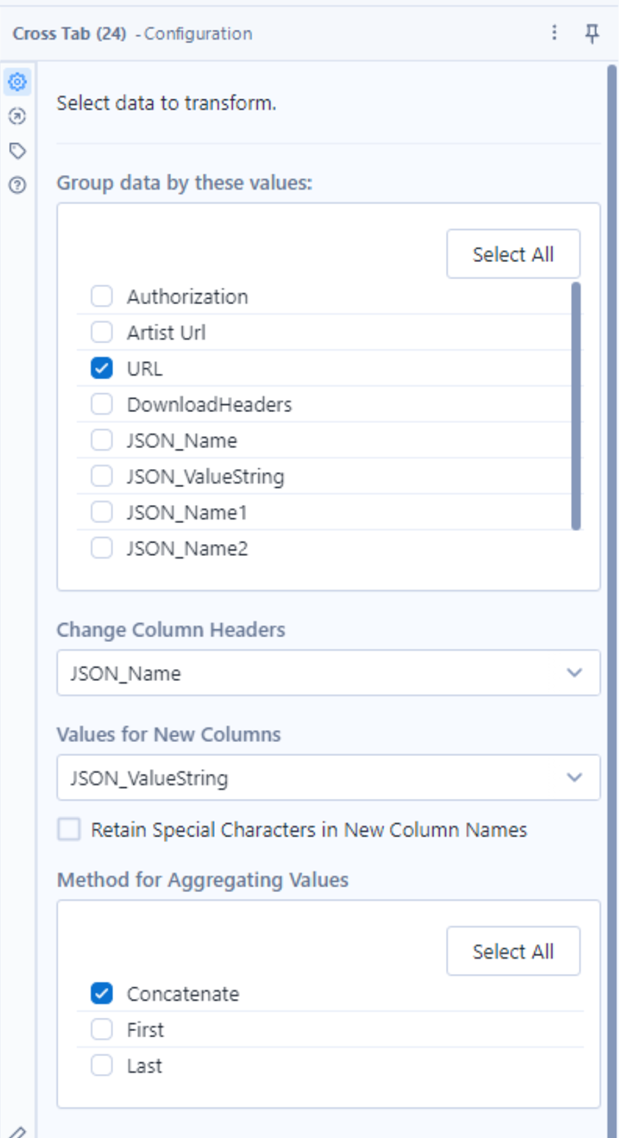Viewport: 619px width, 1138px height.
Task: Check the Authorization checkbox
Action: click(x=102, y=296)
